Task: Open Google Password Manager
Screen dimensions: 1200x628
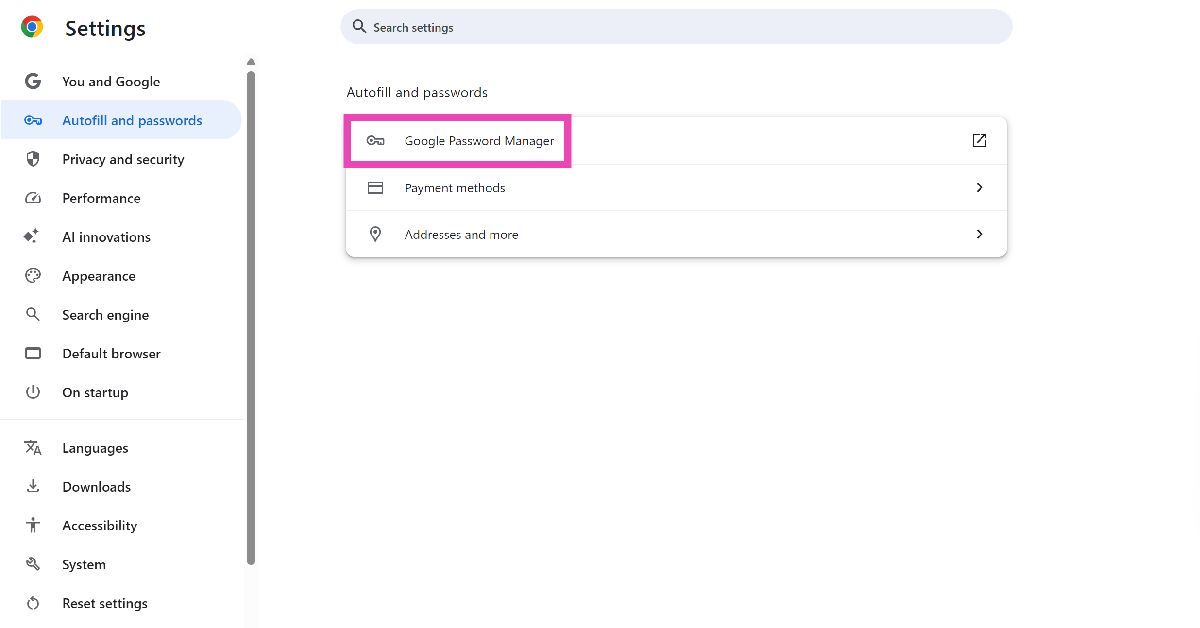Action: coord(676,141)
